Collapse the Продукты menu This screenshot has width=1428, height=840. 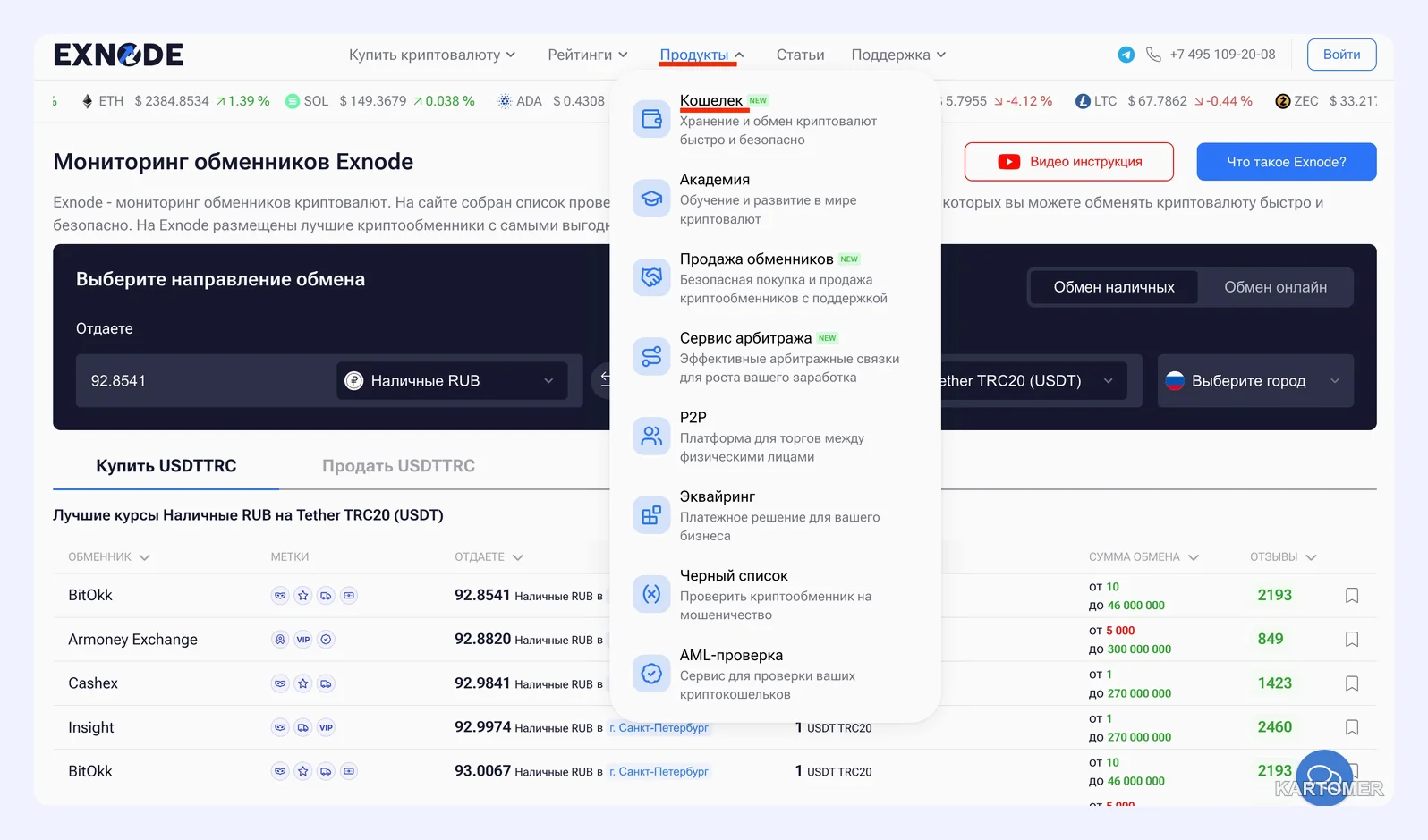[x=701, y=55]
